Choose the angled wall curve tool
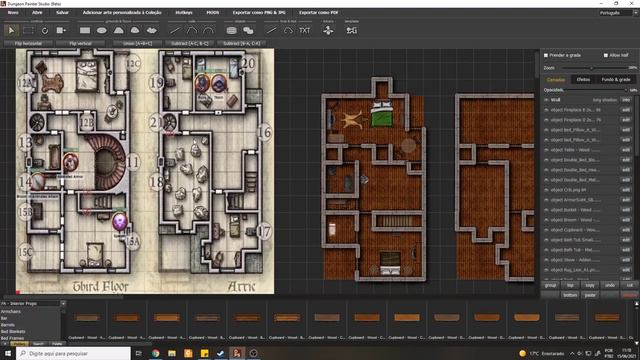This screenshot has height=360, width=640. 192,31
